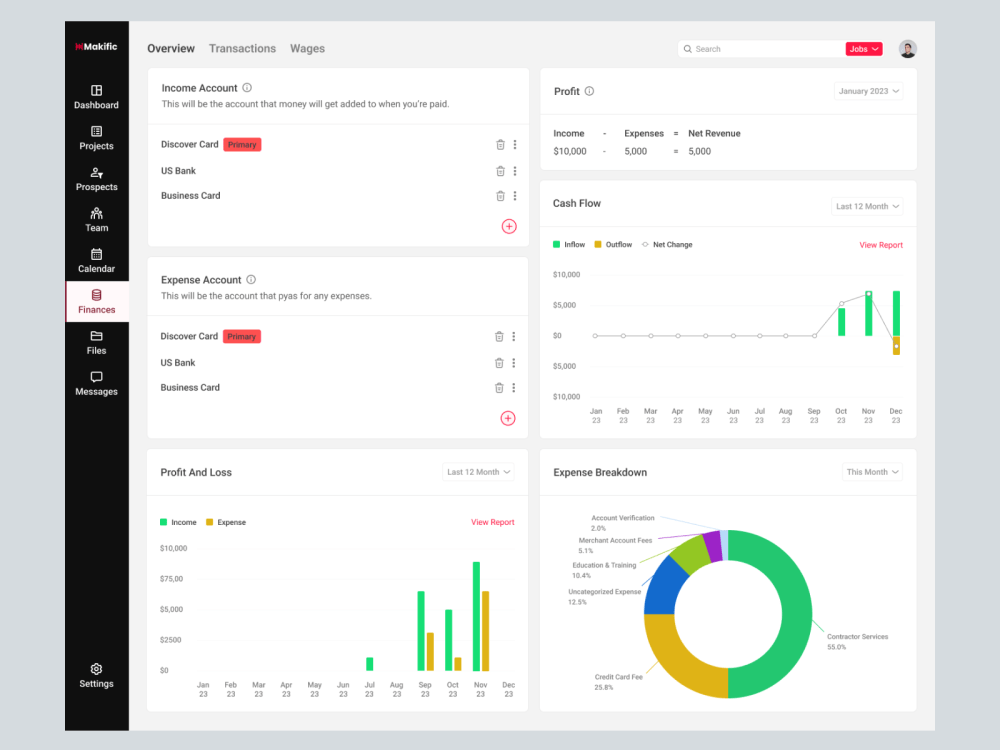This screenshot has width=1000, height=750.
Task: Click the Makific logo
Action: pyautogui.click(x=96, y=47)
